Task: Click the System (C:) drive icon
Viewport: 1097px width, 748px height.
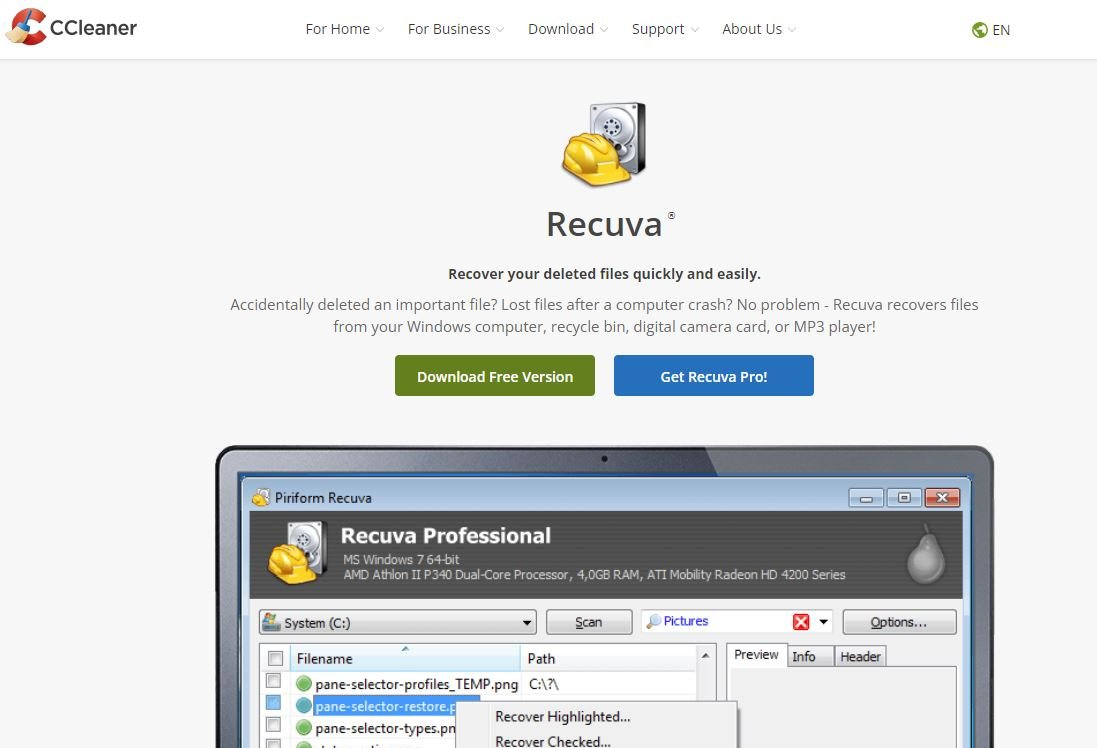Action: coord(271,621)
